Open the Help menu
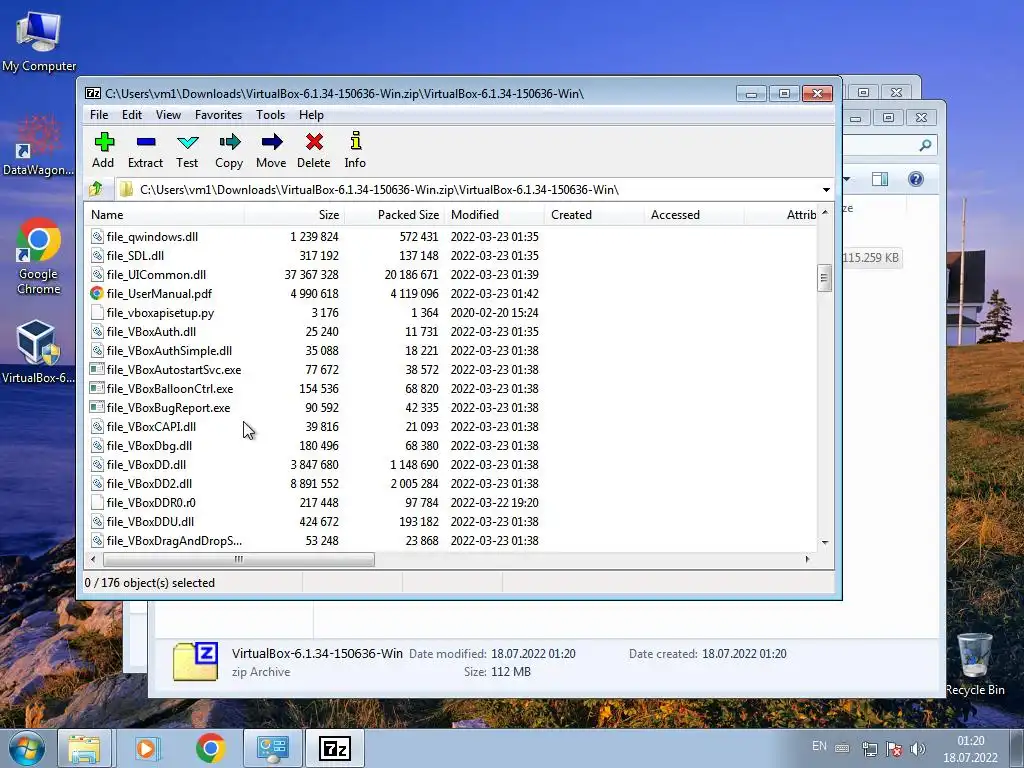Viewport: 1024px width, 768px height. tap(312, 115)
